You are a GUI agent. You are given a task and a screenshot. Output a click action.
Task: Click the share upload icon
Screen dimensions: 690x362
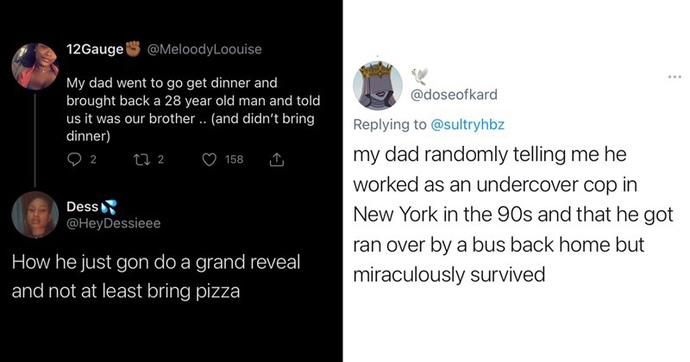click(276, 159)
